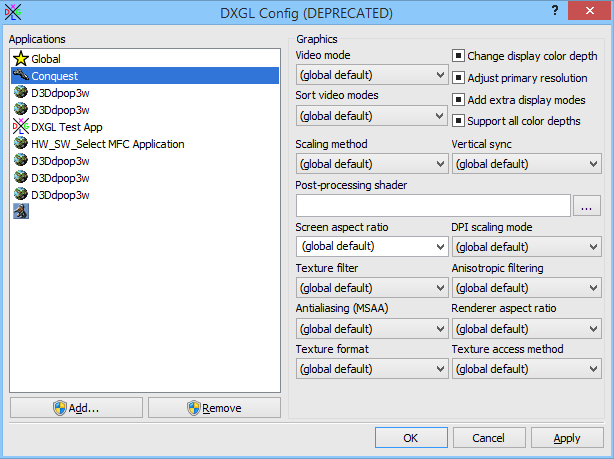Image resolution: width=614 pixels, height=459 pixels.
Task: Select the DXGL Test App entry
Action: tap(145, 127)
